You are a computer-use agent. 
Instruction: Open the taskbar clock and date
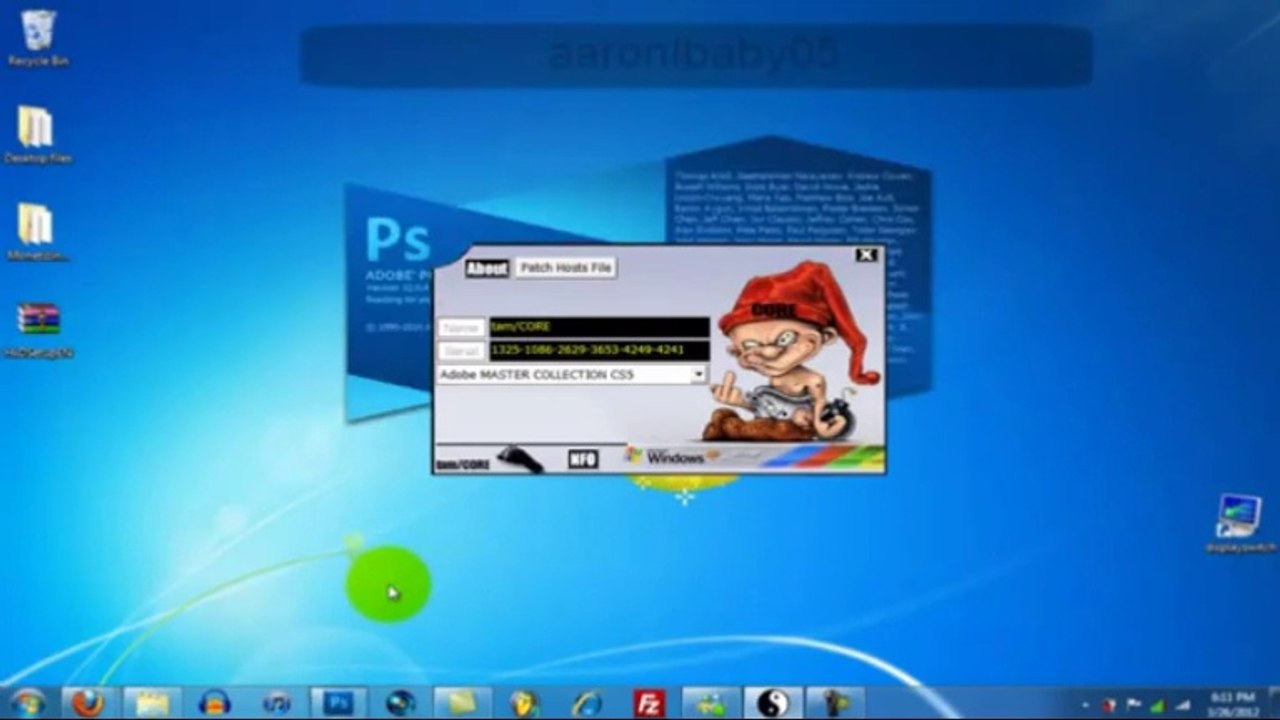click(x=1231, y=703)
